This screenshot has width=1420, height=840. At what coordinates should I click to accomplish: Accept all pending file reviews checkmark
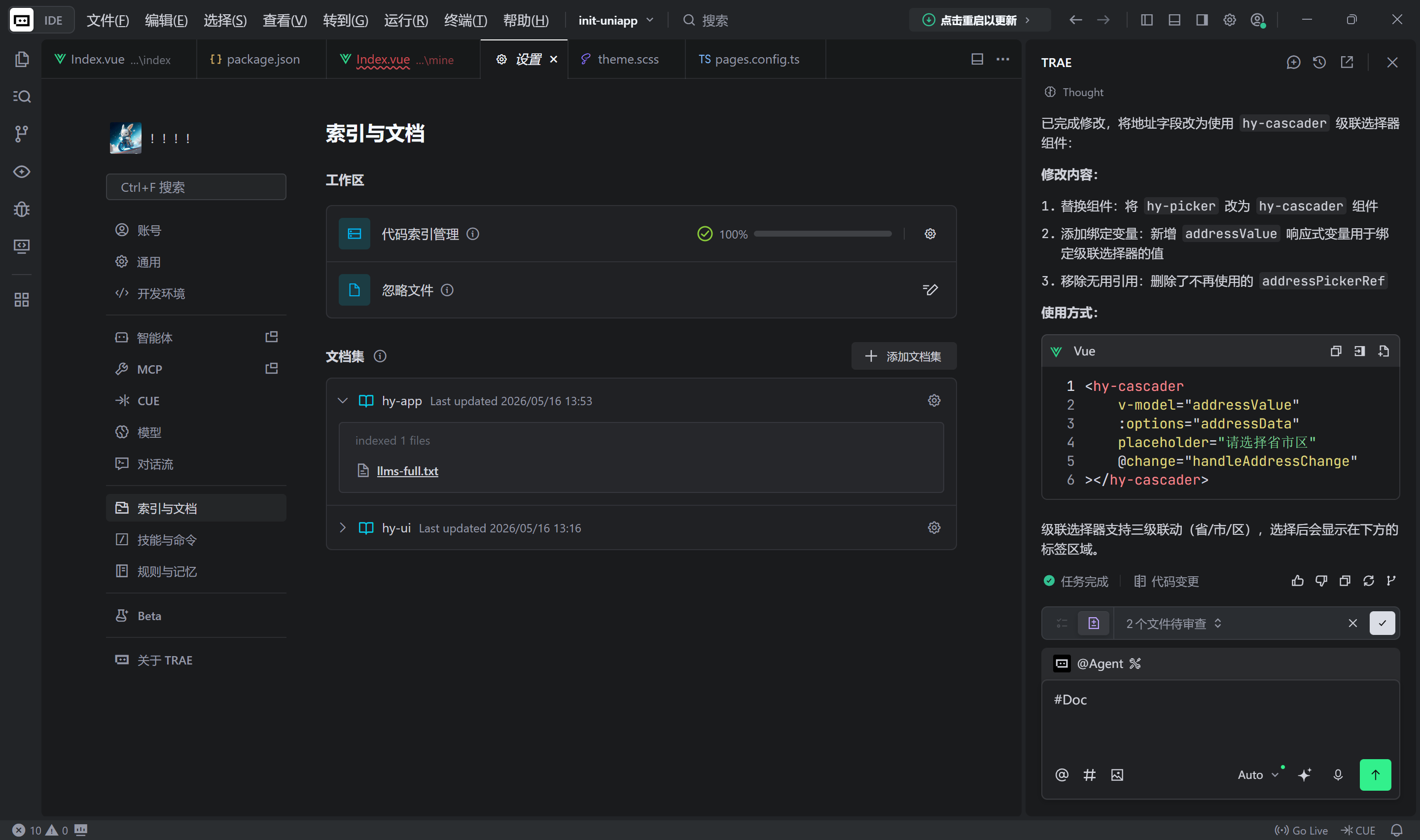1382,623
